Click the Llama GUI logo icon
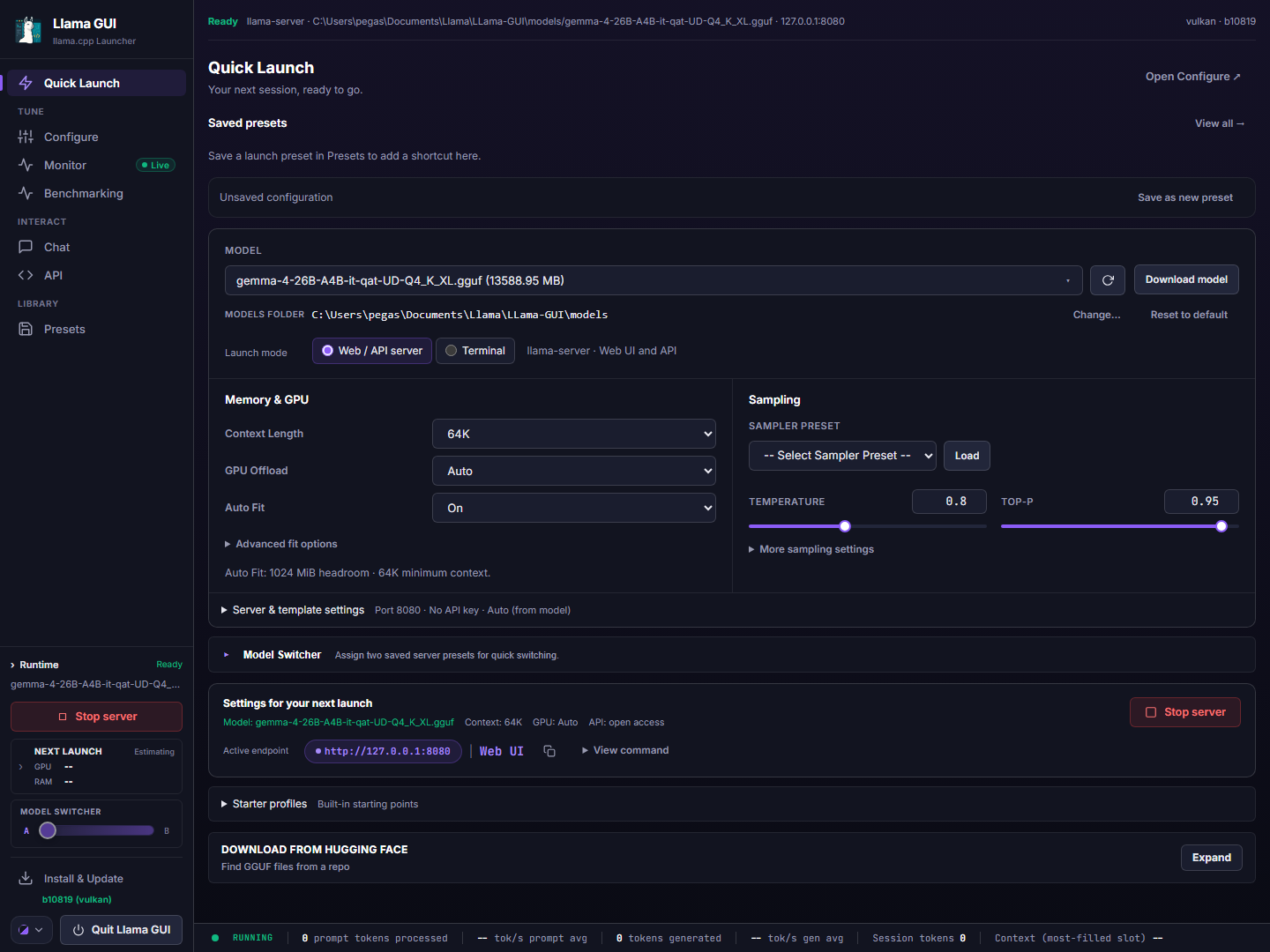The width and height of the screenshot is (1270, 952). [28, 30]
